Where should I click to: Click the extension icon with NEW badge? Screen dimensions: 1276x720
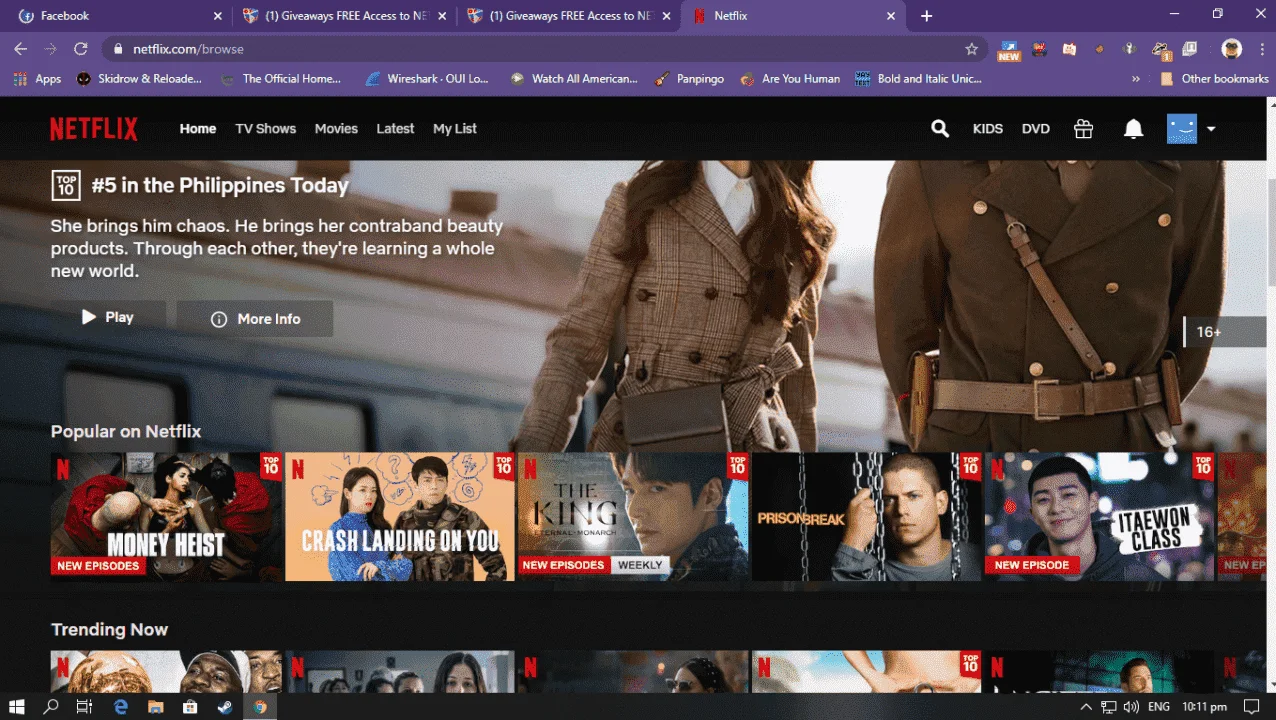tap(1008, 50)
